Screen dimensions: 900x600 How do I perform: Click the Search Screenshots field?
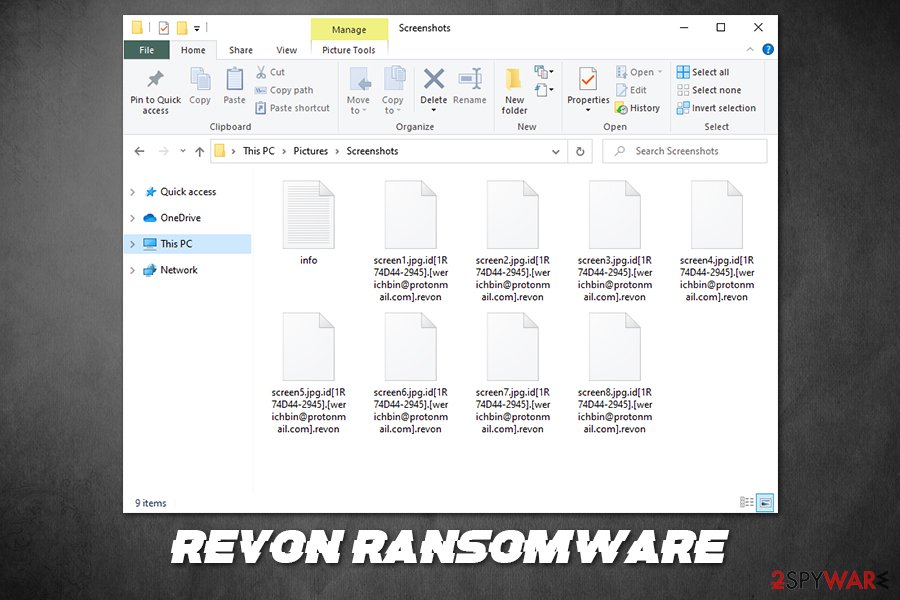684,151
